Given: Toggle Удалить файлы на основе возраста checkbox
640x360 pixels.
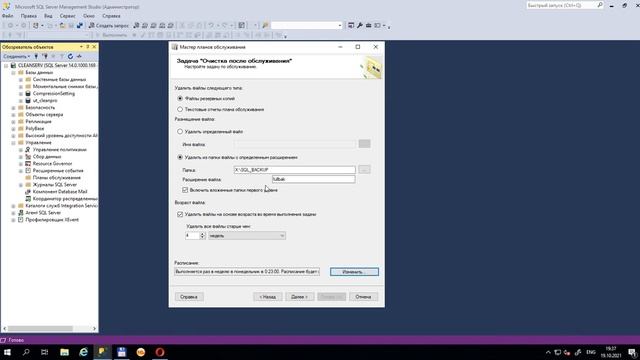Looking at the screenshot, I should [180, 214].
